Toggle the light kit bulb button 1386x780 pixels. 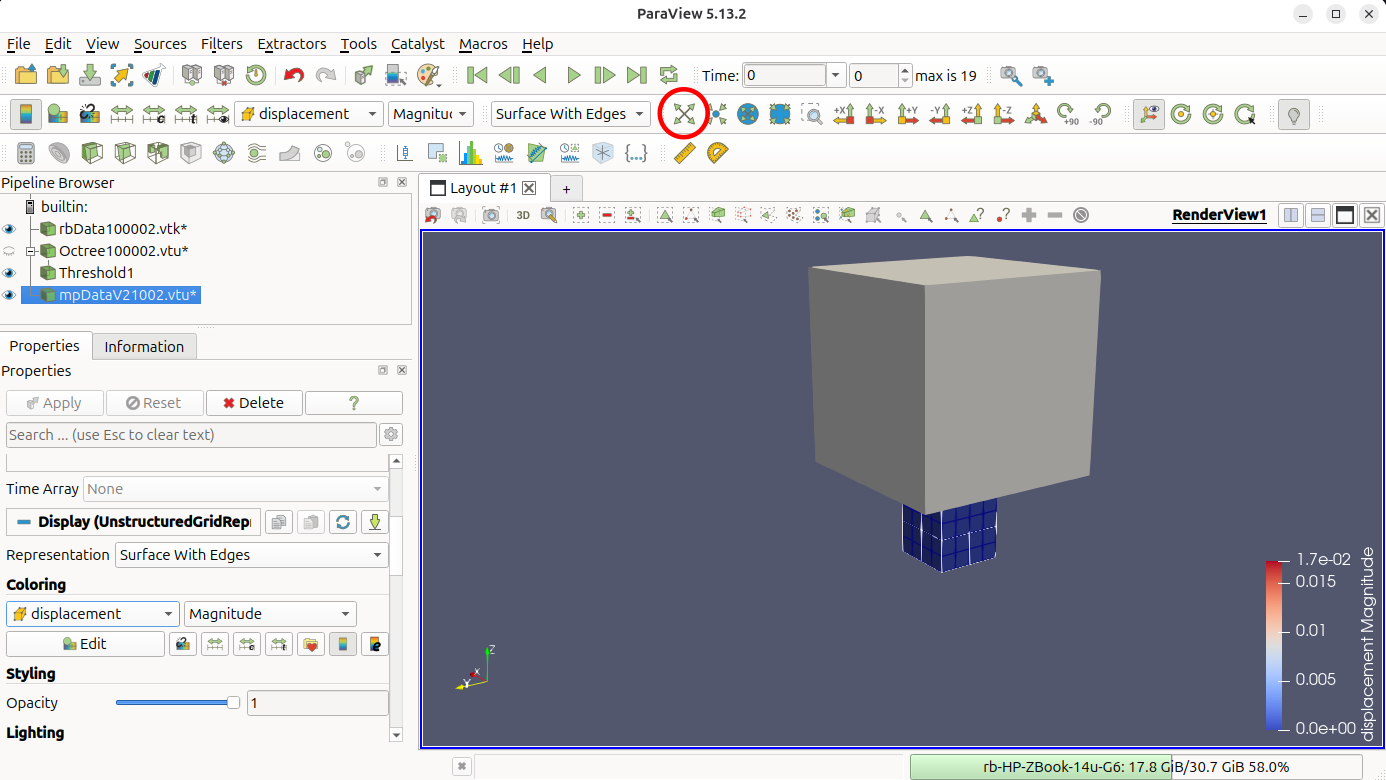[1294, 114]
